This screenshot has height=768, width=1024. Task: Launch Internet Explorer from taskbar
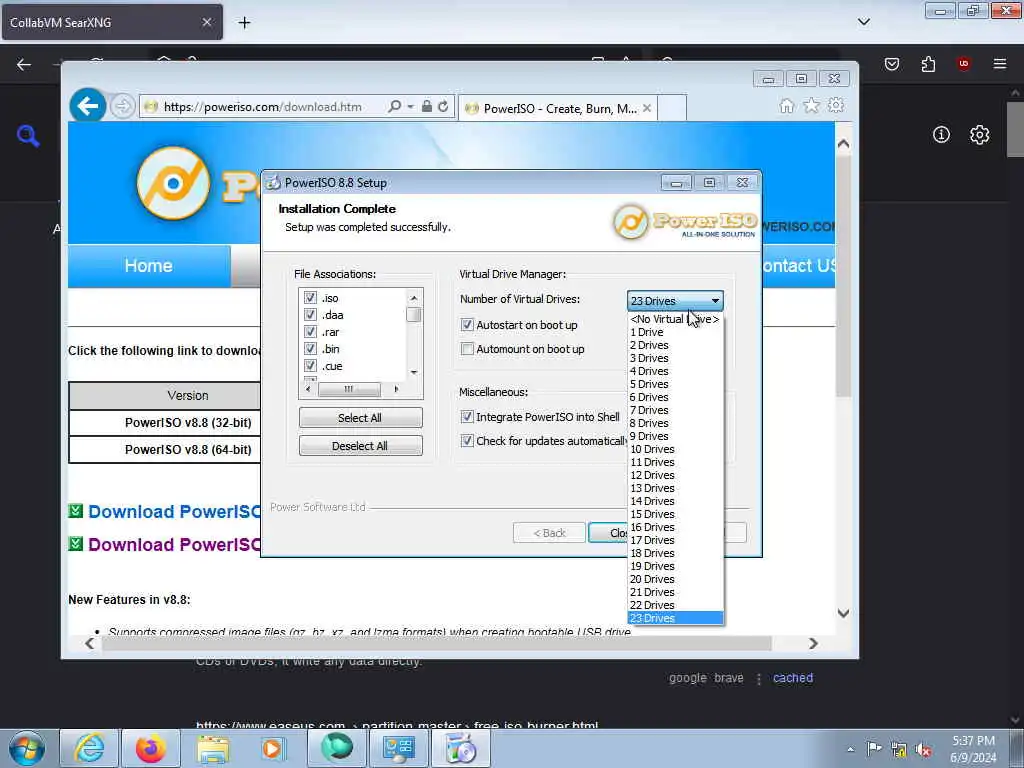pyautogui.click(x=89, y=748)
